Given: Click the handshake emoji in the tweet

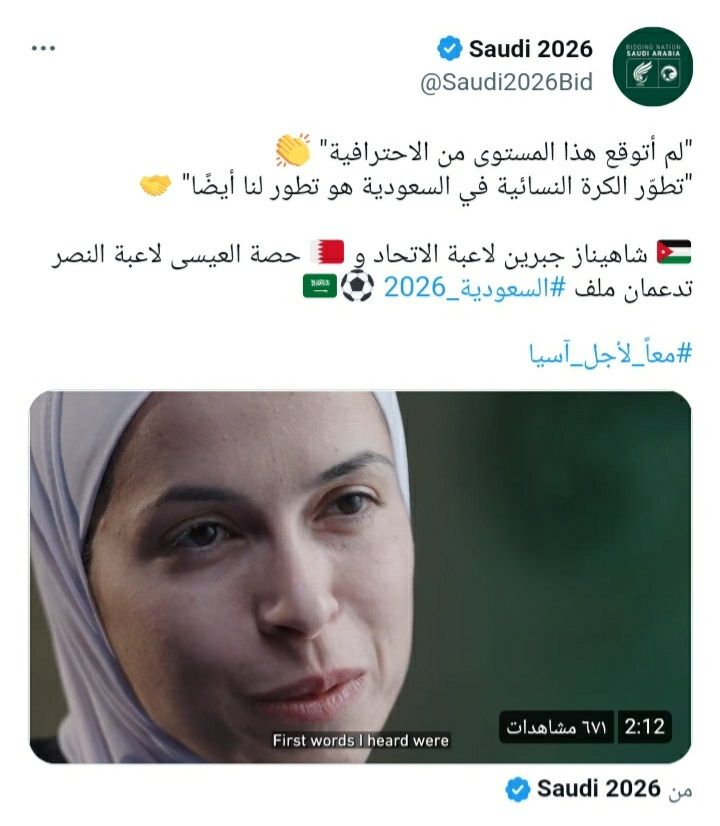Looking at the screenshot, I should click(x=155, y=186).
